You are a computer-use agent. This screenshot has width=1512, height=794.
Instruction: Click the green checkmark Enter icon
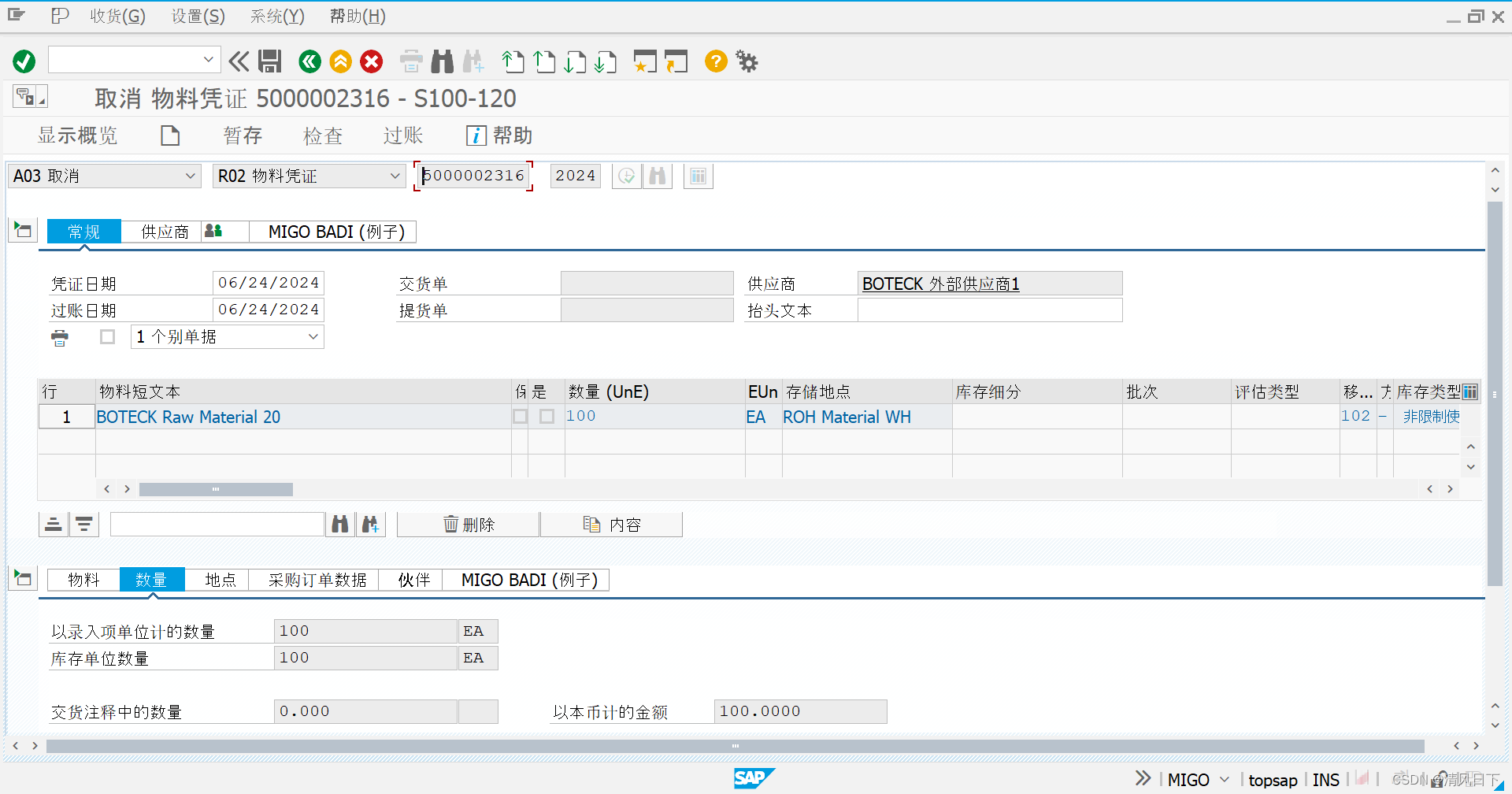(x=24, y=61)
